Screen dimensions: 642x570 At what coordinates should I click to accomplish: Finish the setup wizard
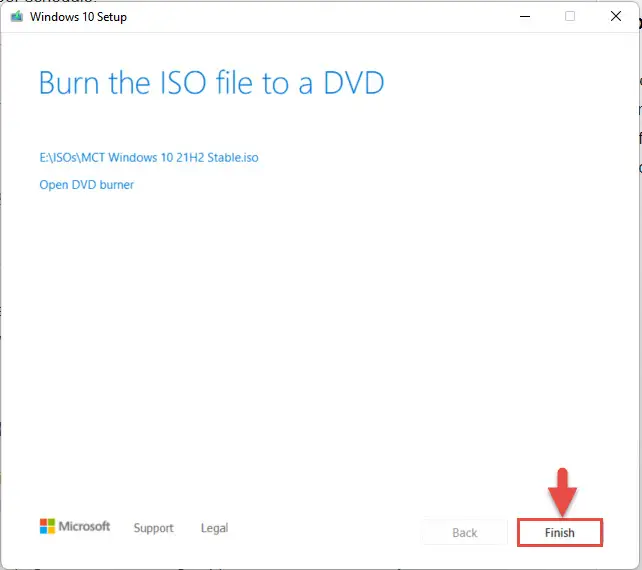coord(560,532)
